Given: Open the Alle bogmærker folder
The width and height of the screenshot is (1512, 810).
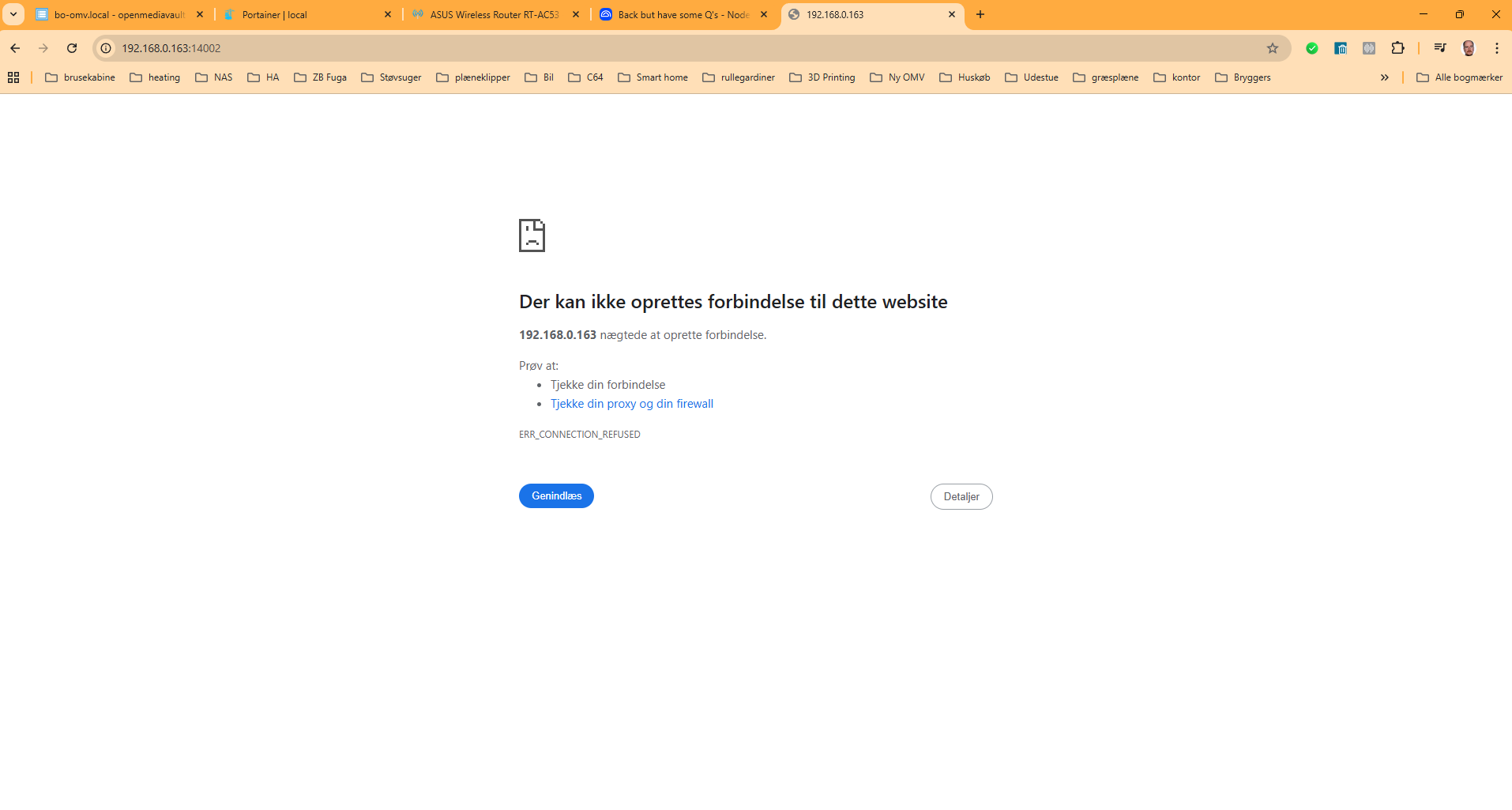Looking at the screenshot, I should tap(1459, 77).
